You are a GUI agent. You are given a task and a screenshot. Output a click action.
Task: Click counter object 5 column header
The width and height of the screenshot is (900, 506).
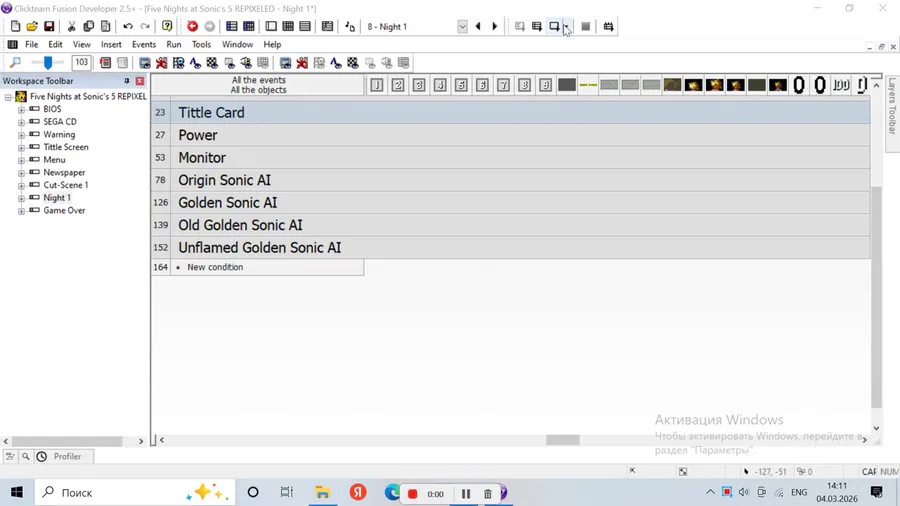(x=461, y=85)
